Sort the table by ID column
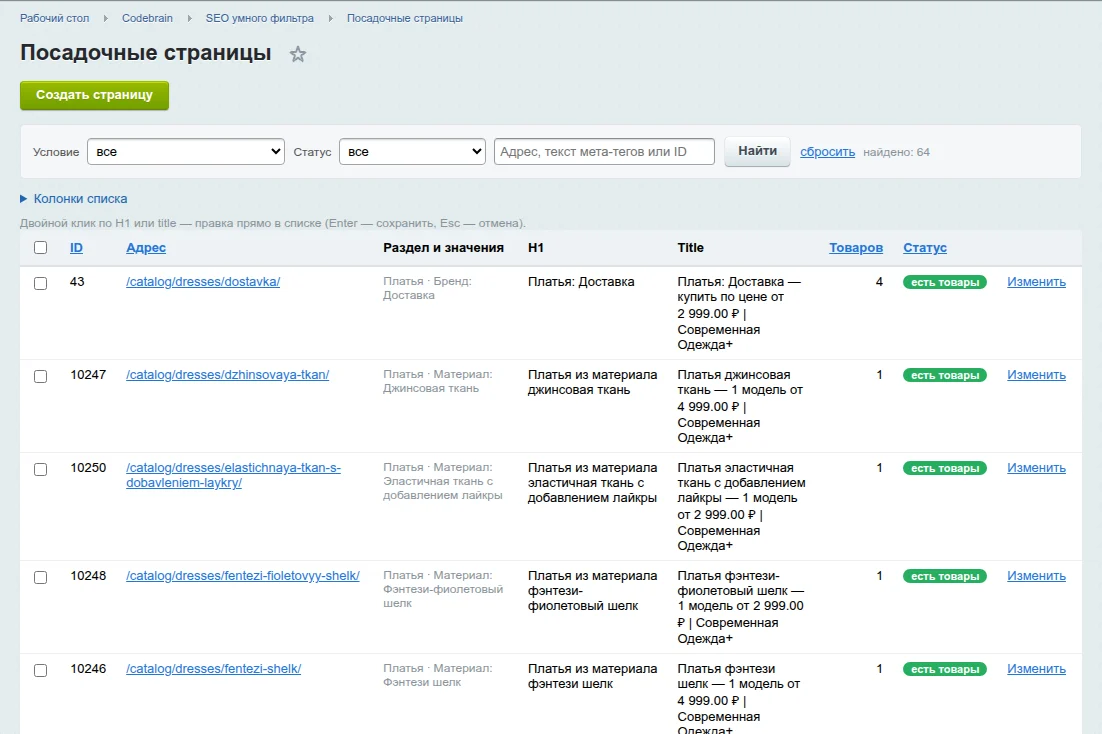The image size is (1102, 734). [77, 247]
